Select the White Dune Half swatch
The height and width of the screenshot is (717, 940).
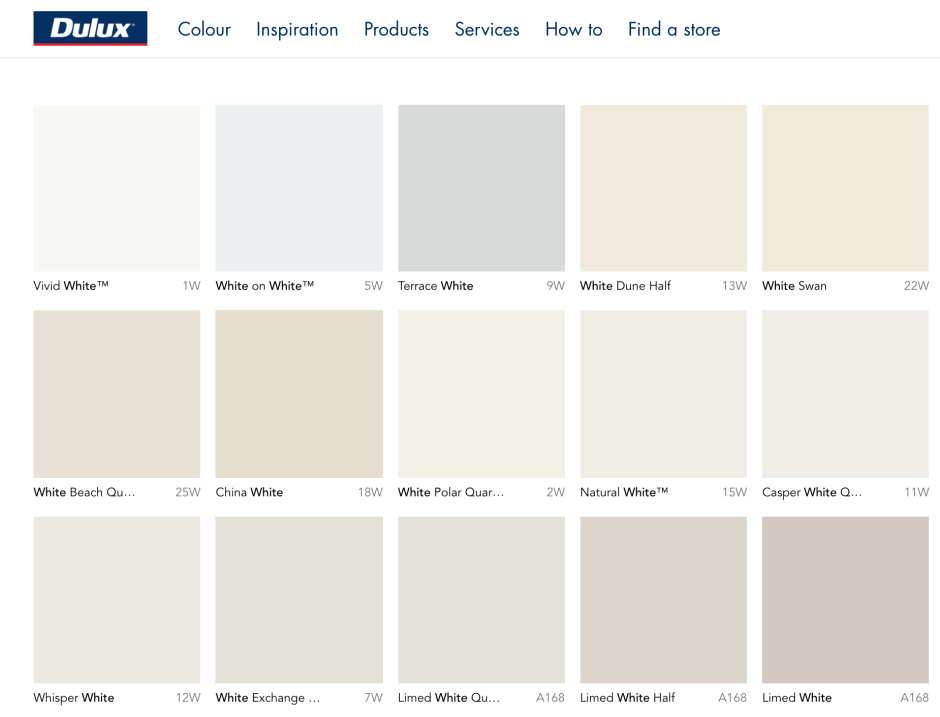click(663, 187)
